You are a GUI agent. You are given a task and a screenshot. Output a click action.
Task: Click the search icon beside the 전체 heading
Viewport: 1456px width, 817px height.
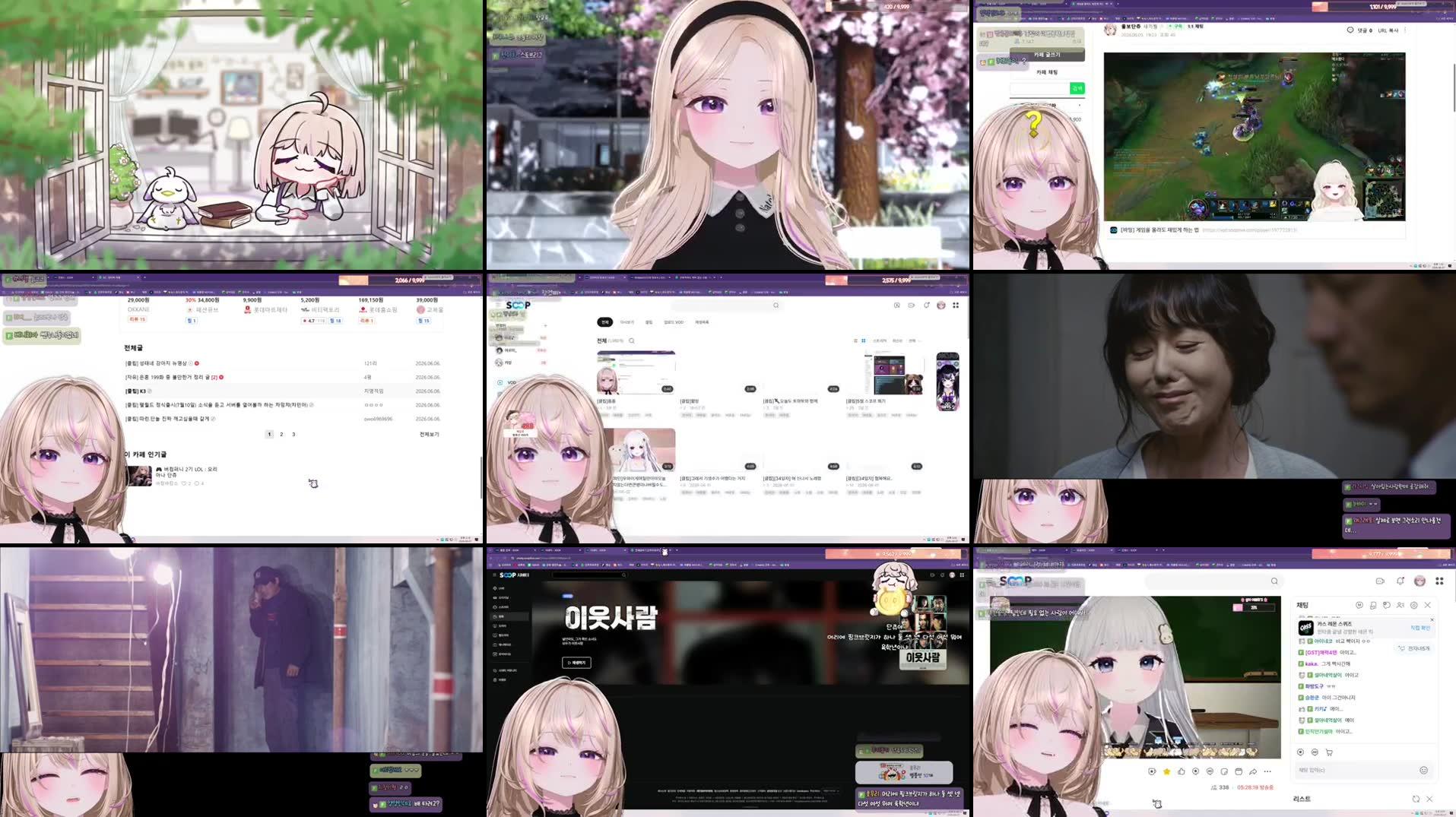tap(632, 341)
